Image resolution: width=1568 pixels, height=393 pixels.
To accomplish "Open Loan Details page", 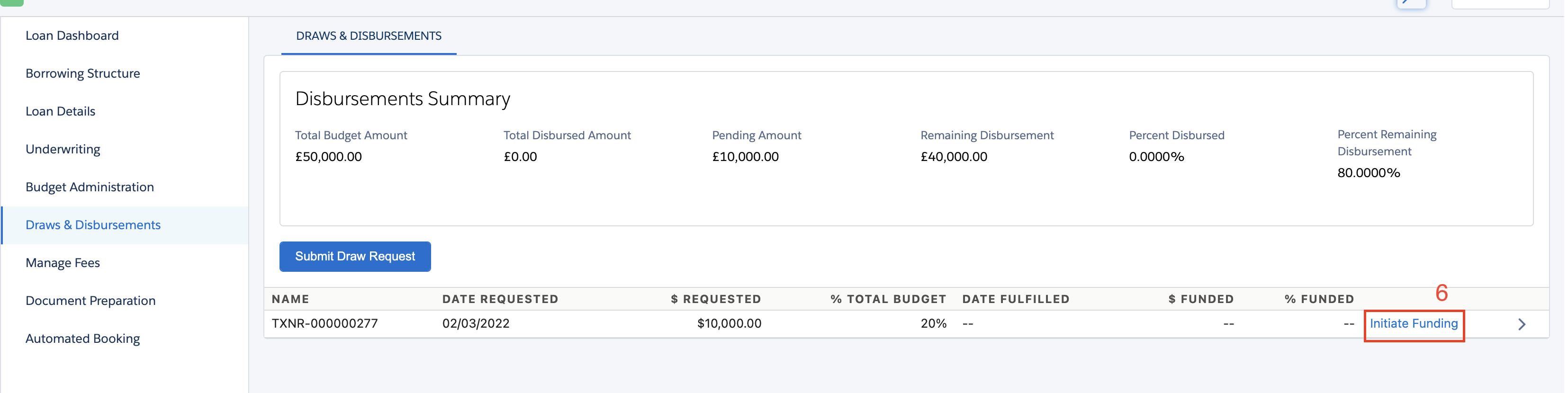I will pyautogui.click(x=60, y=111).
